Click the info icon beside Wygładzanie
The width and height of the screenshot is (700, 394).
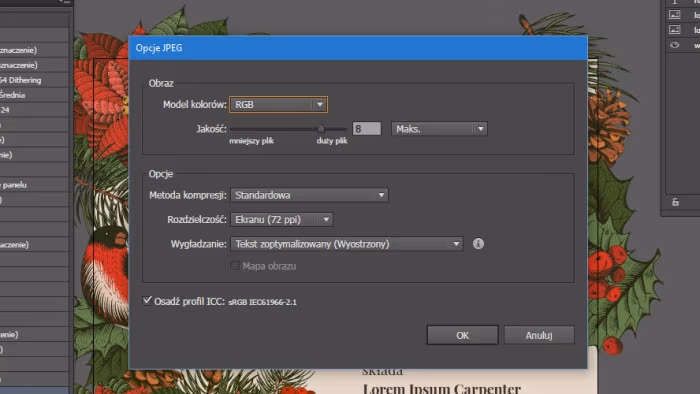tap(478, 244)
